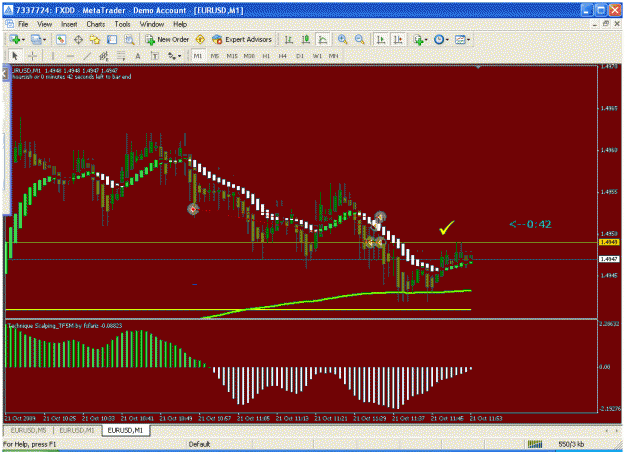Switch timeframe to W1

pos(317,56)
